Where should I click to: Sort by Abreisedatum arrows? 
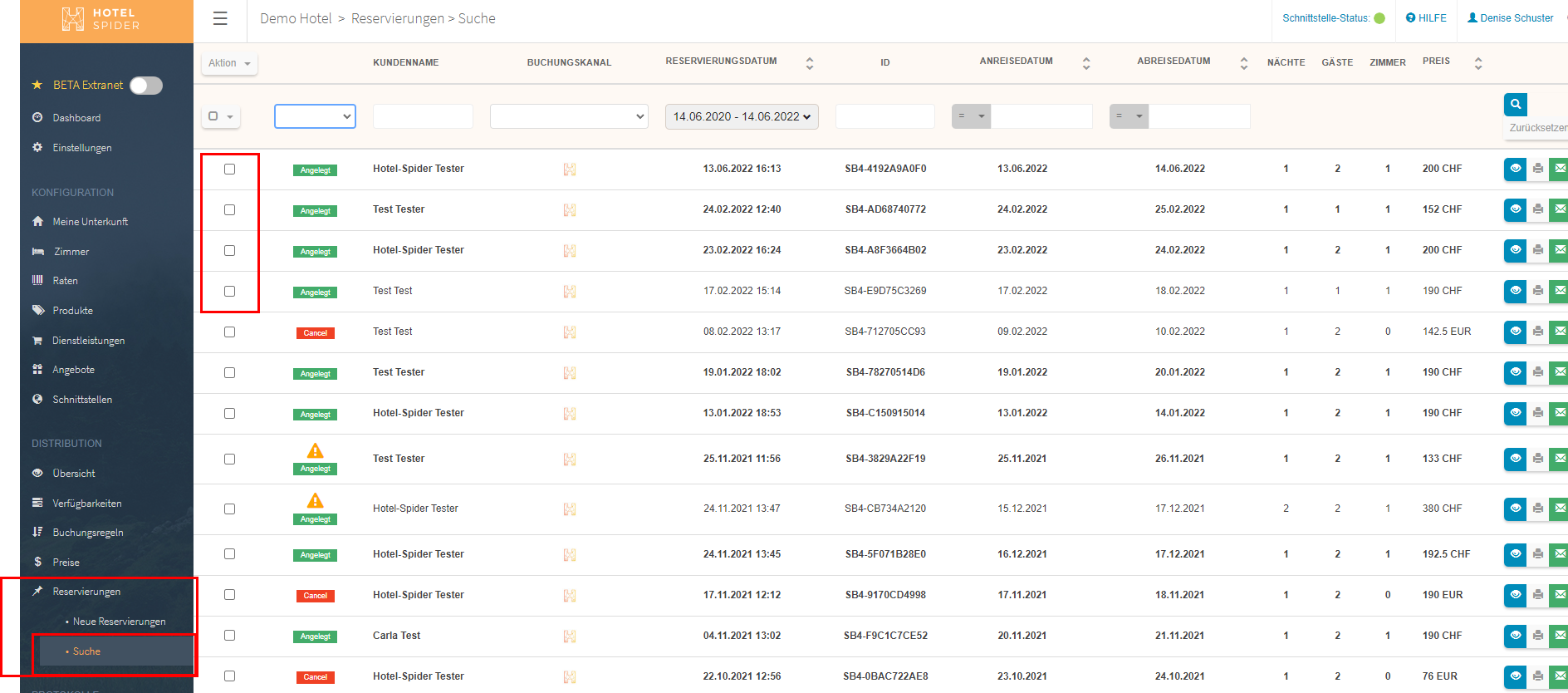click(1243, 63)
